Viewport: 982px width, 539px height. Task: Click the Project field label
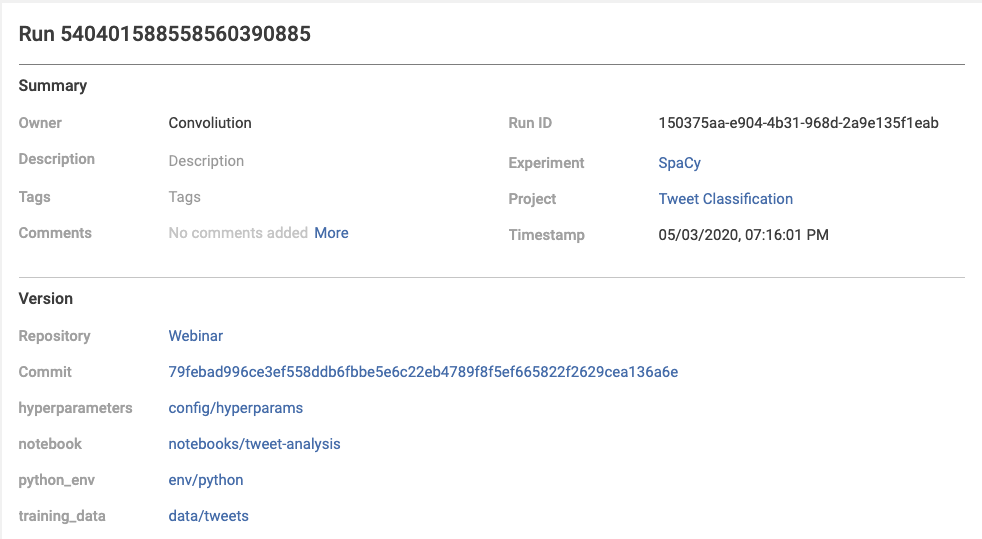[x=532, y=199]
